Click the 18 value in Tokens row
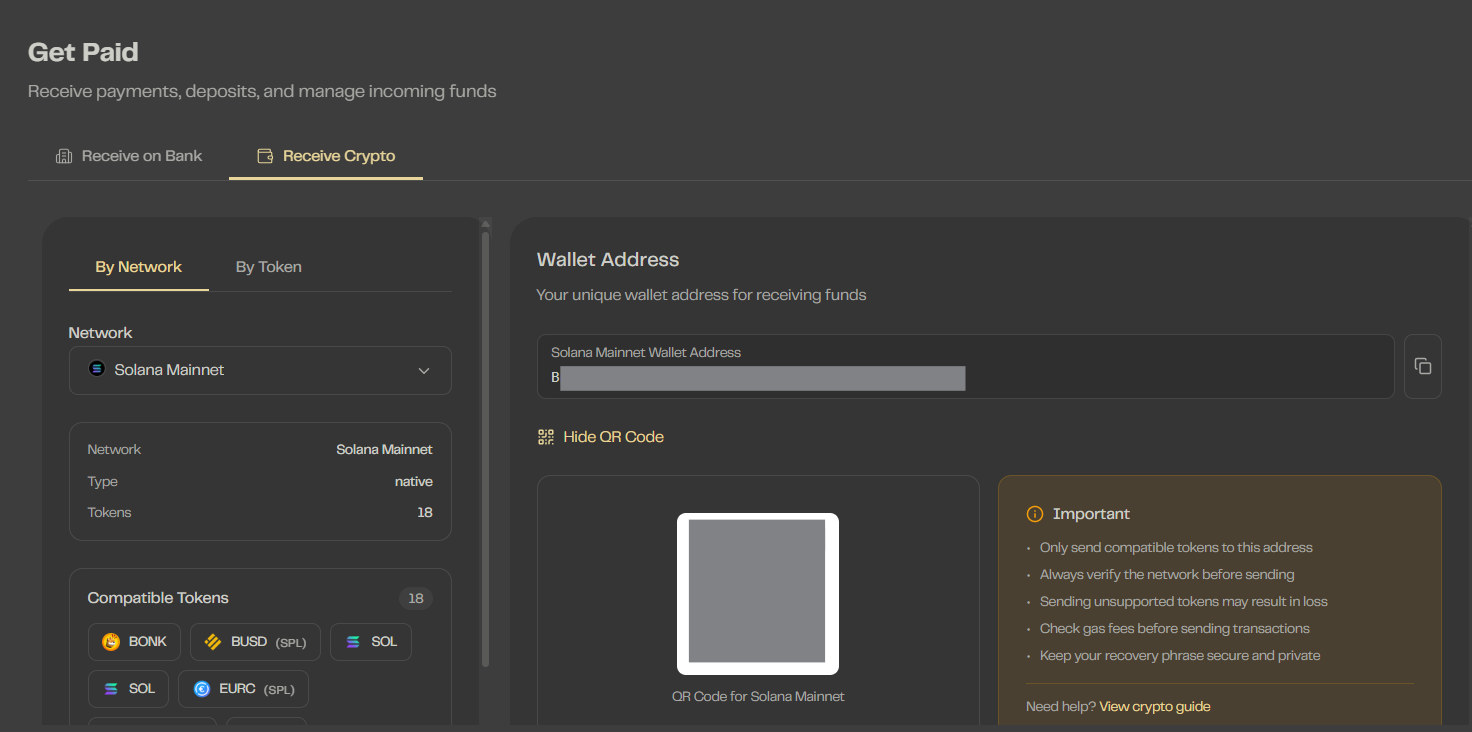The image size is (1472, 732). 425,513
